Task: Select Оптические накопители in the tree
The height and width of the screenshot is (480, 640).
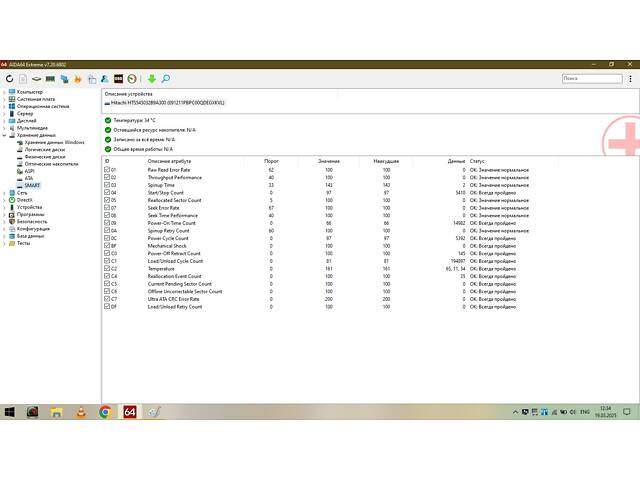Action: tap(51, 164)
